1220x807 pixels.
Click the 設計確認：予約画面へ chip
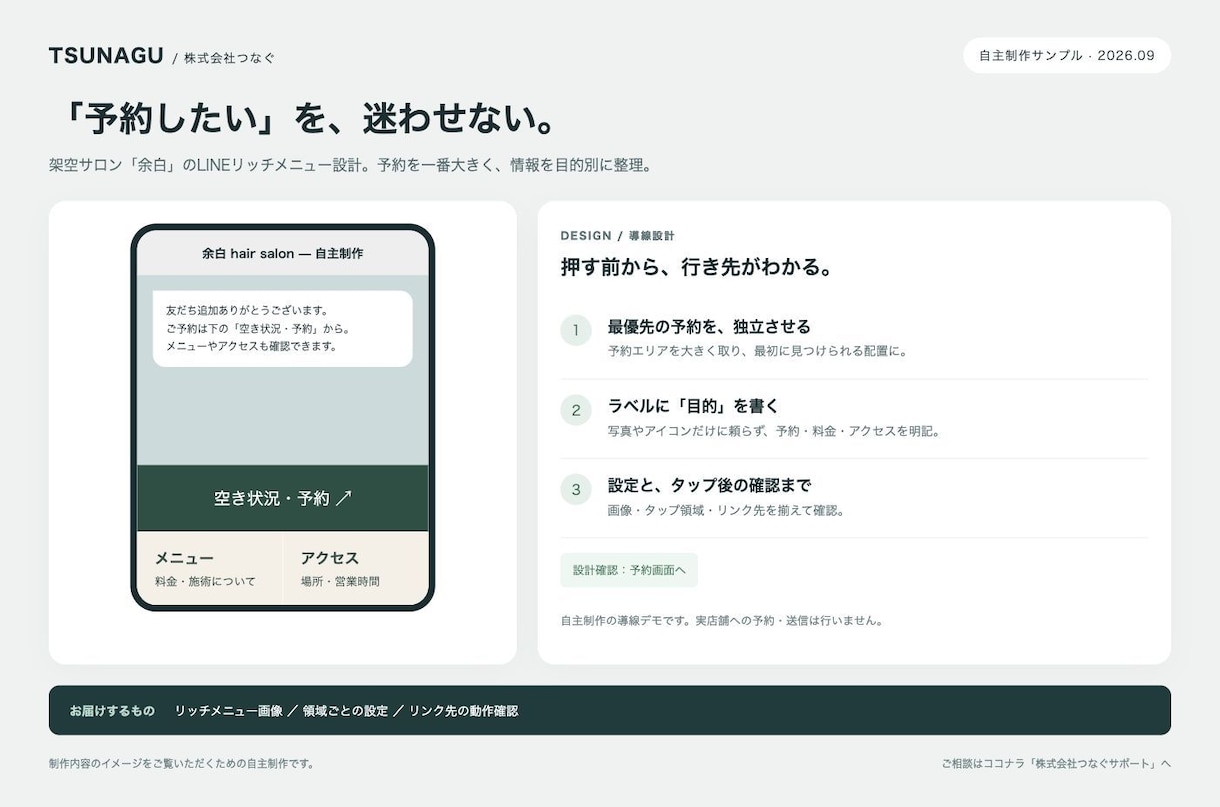[x=629, y=570]
